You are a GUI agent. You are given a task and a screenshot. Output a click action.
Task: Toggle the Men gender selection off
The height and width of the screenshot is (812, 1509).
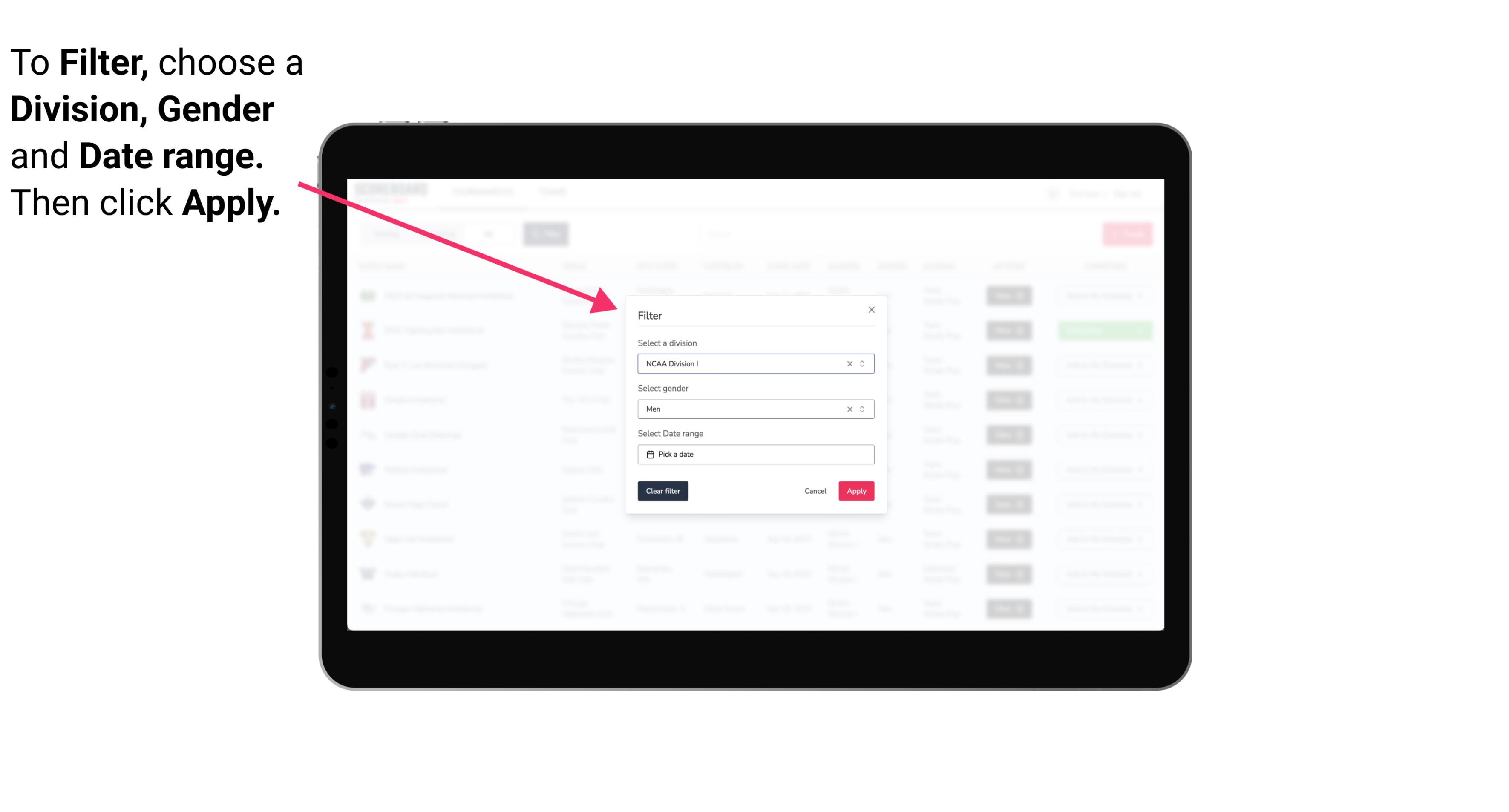pos(848,408)
